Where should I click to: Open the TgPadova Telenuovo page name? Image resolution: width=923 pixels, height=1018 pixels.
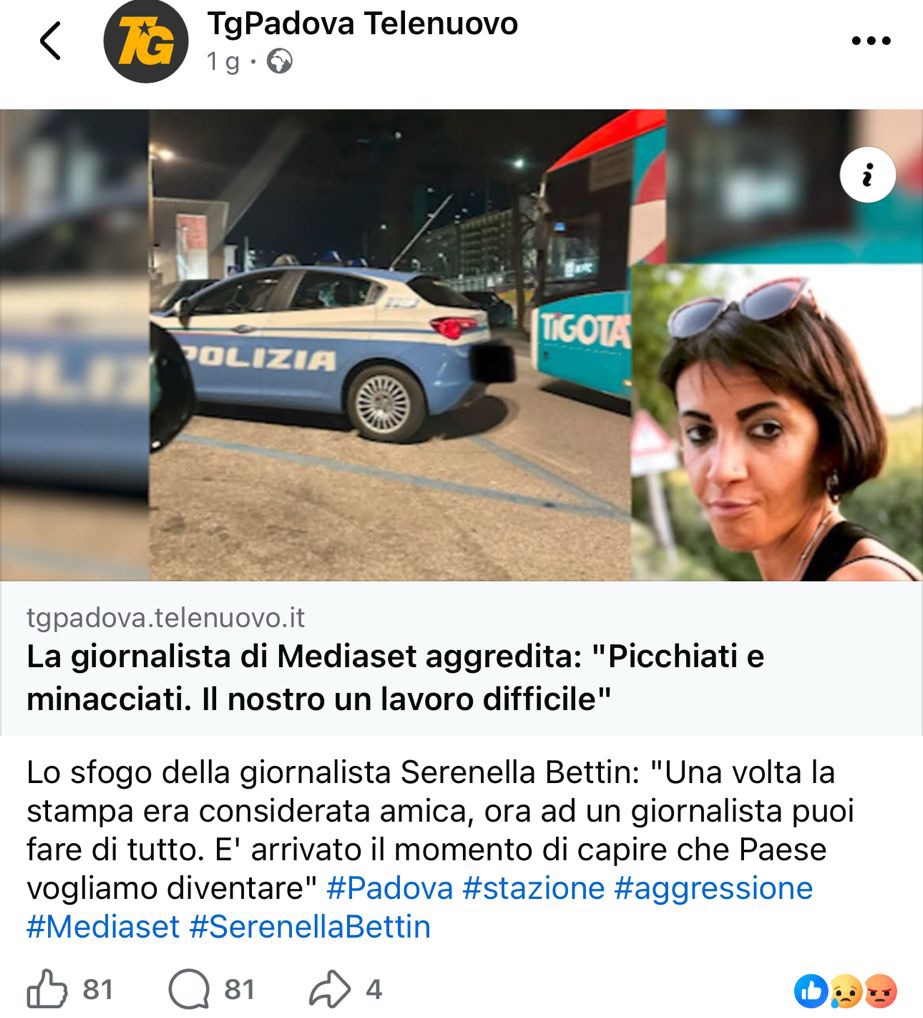[362, 24]
